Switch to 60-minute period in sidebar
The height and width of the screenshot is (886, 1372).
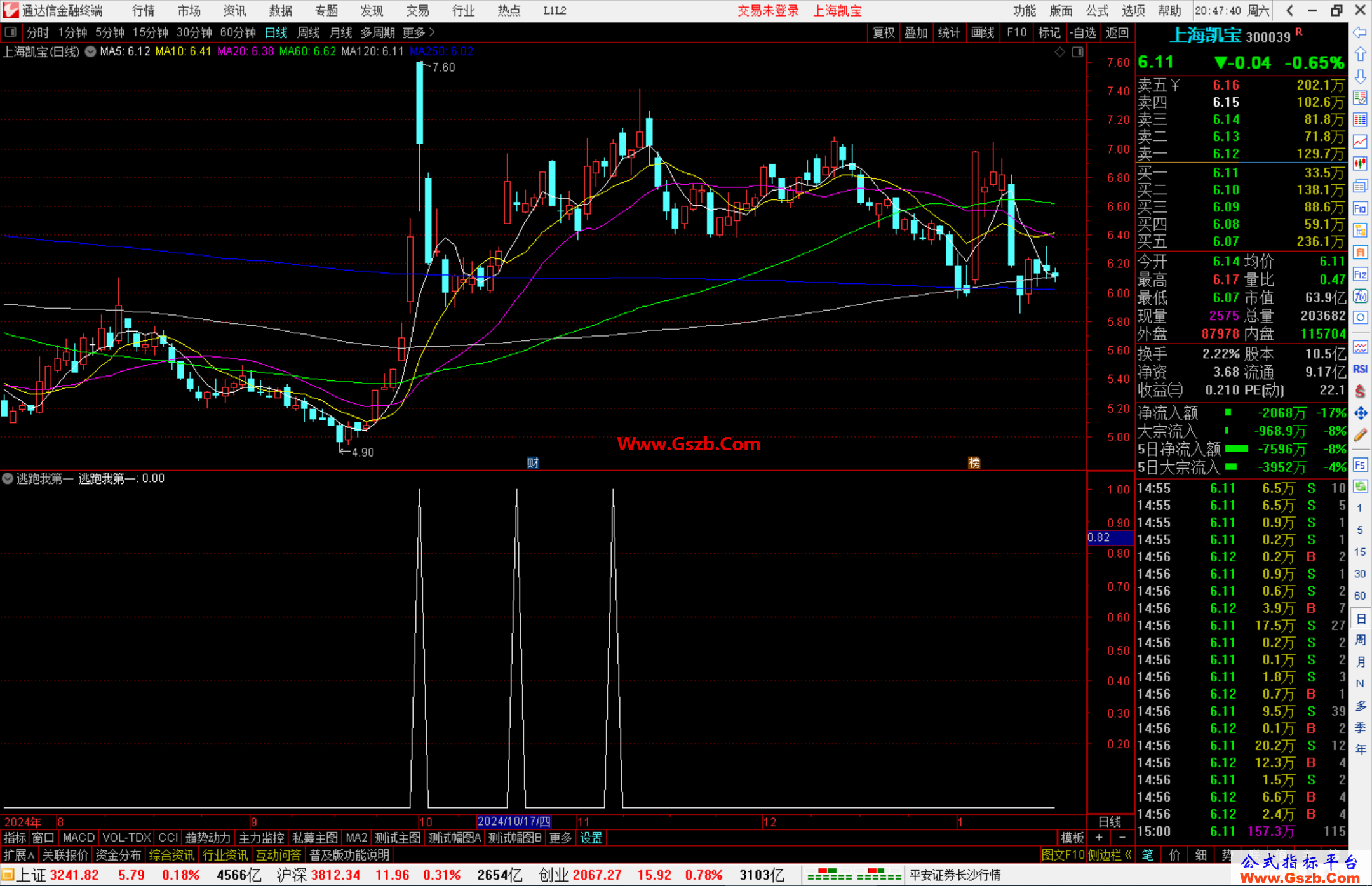(1359, 596)
